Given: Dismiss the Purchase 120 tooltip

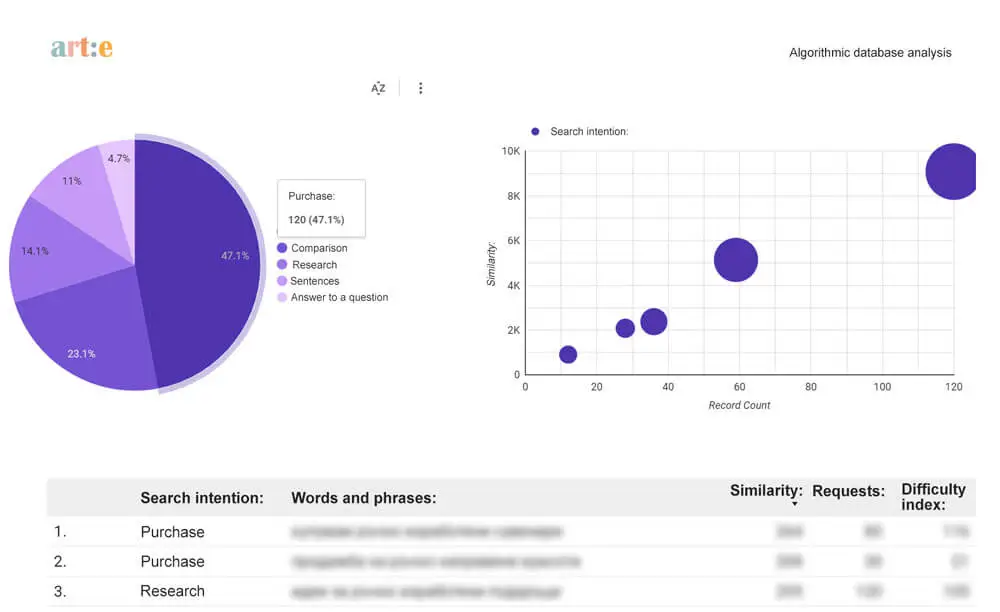Looking at the screenshot, I should (320, 208).
